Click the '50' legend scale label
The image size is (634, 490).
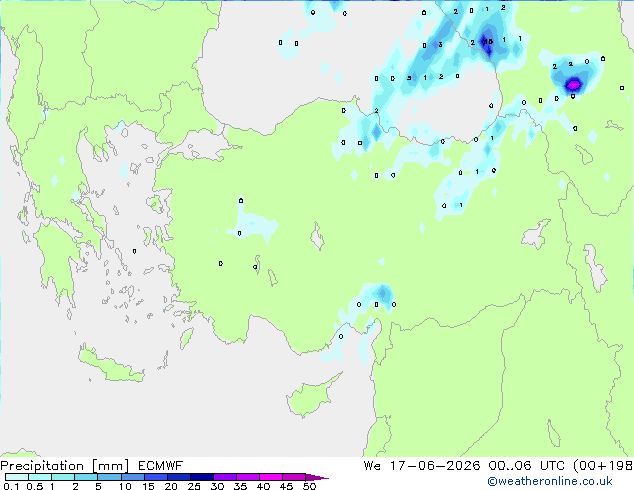coord(309,486)
